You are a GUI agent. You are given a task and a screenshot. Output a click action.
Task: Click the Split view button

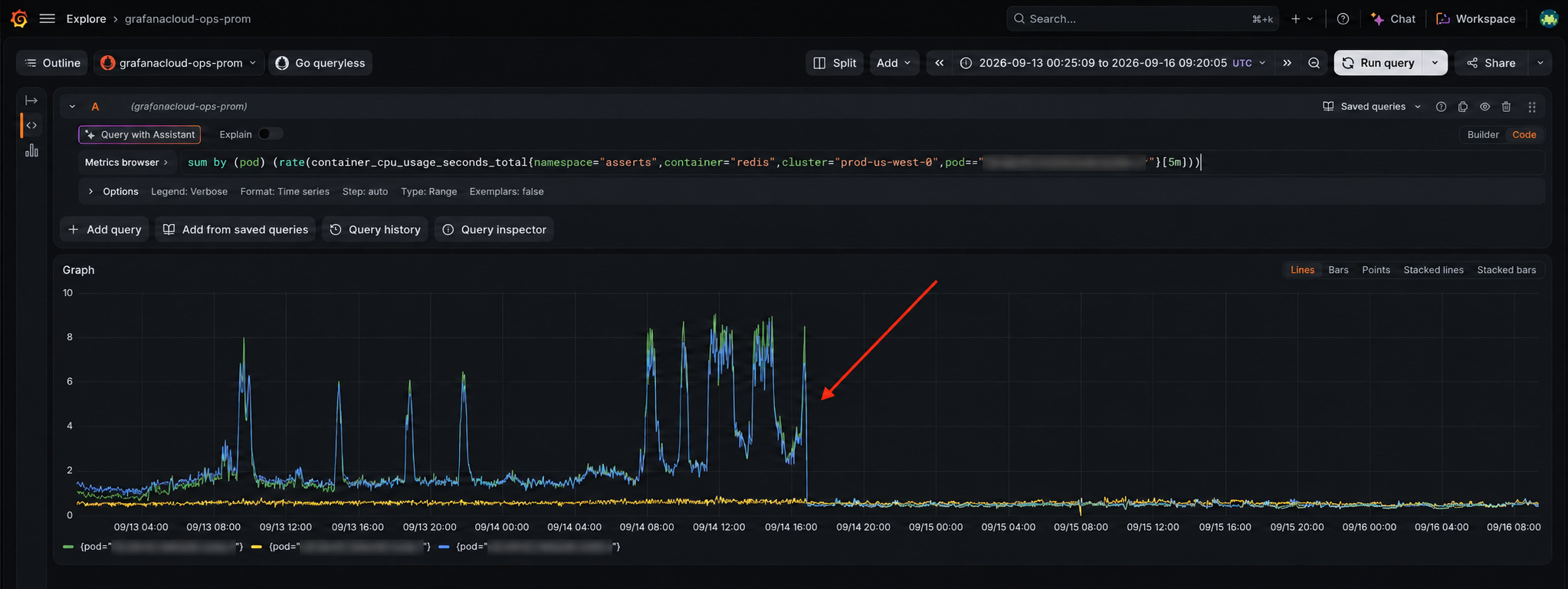(x=835, y=63)
